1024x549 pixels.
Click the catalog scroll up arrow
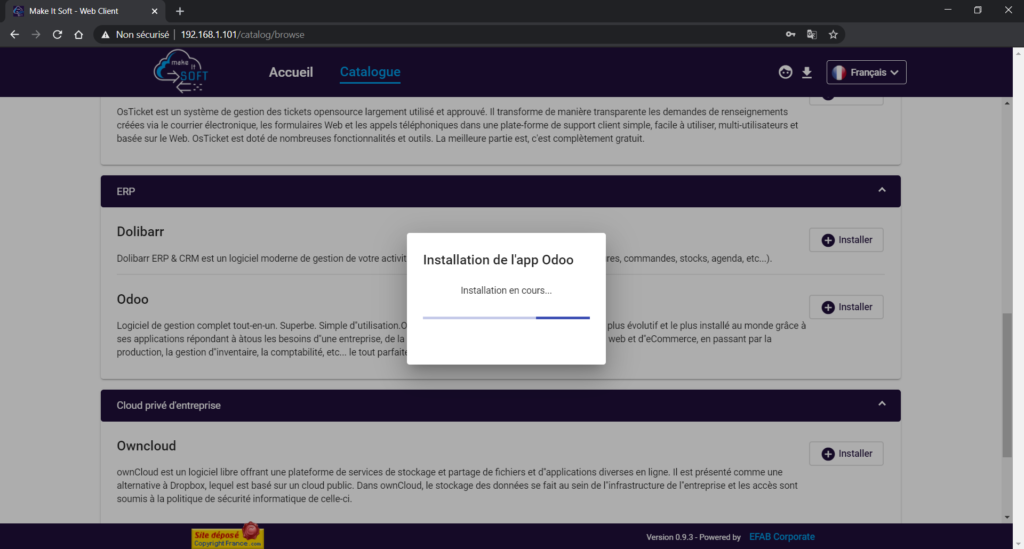(1006, 103)
